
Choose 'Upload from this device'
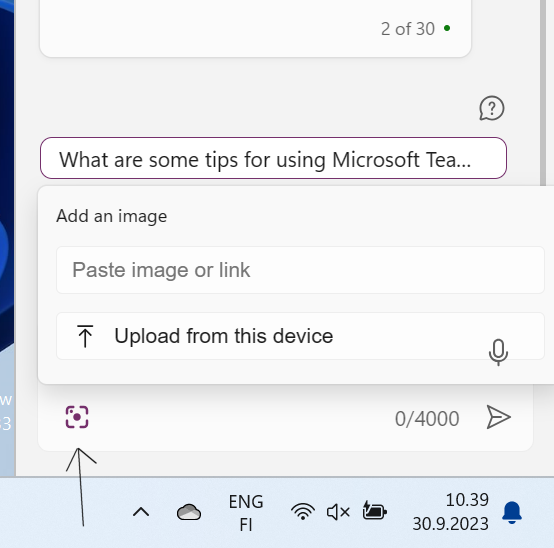click(300, 336)
